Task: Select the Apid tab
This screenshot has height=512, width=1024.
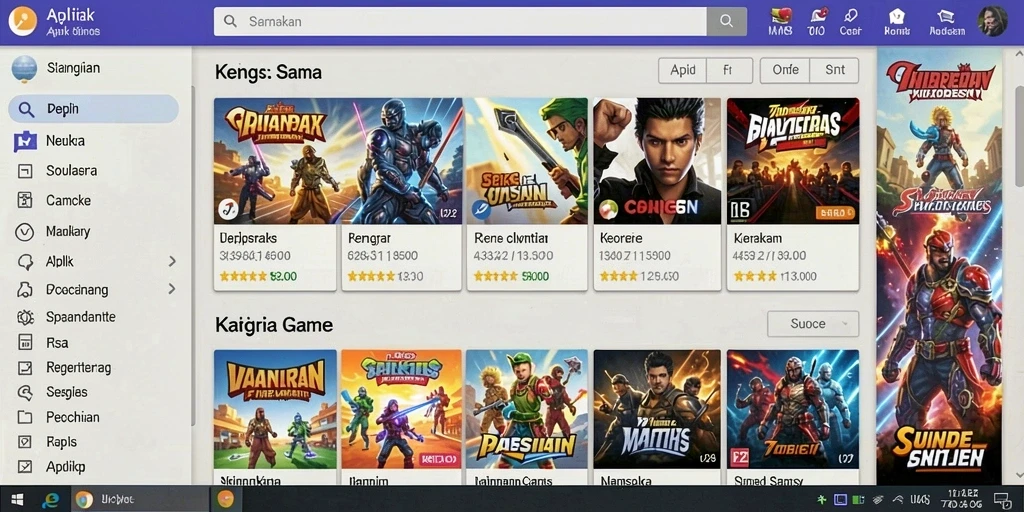Action: (682, 71)
